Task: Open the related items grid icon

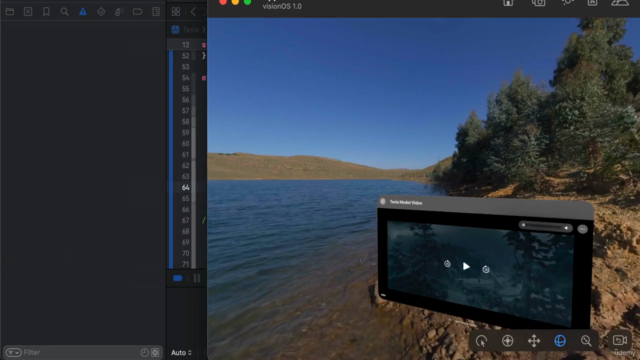Action: 176,11
